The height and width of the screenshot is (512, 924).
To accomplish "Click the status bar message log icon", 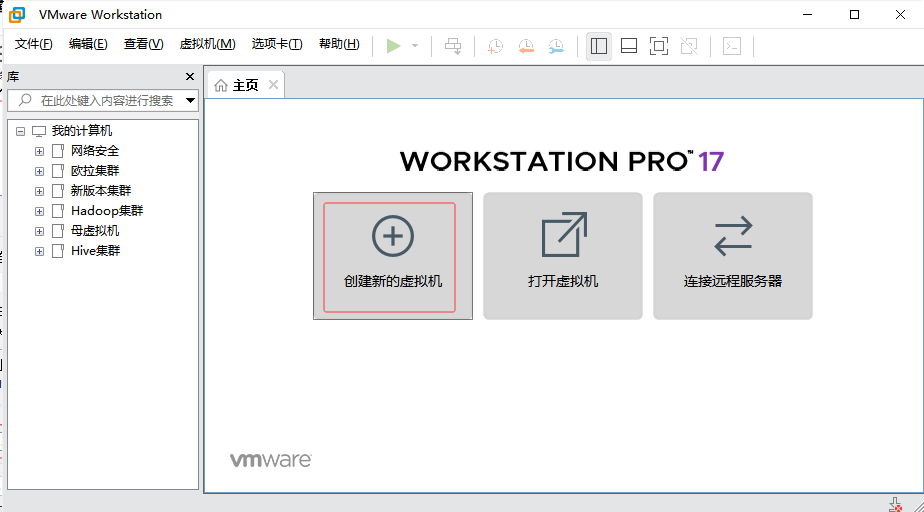I will [895, 505].
